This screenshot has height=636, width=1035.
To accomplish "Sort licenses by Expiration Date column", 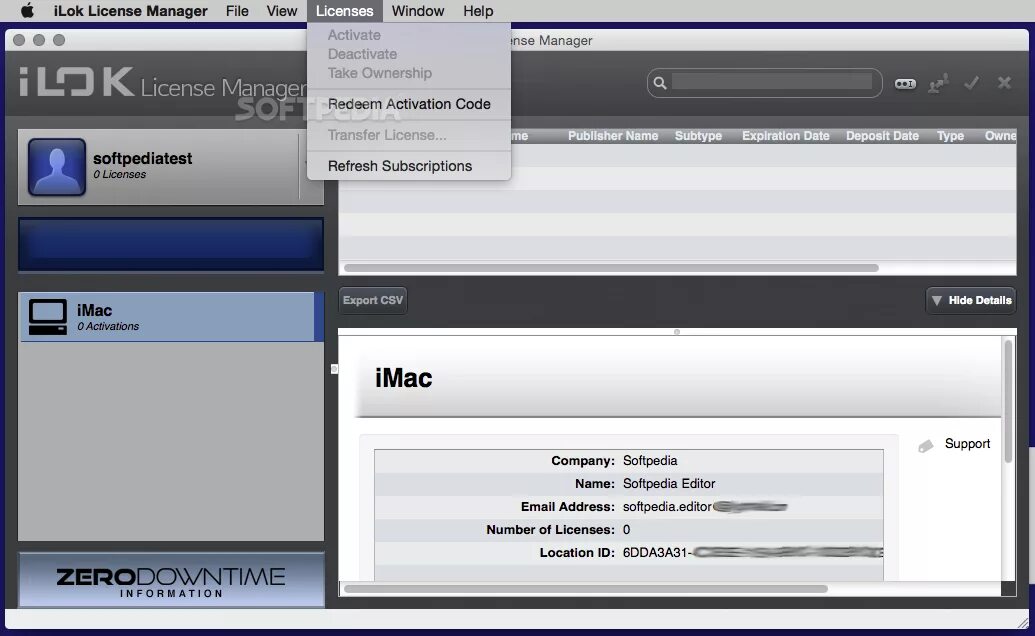I will 785,135.
